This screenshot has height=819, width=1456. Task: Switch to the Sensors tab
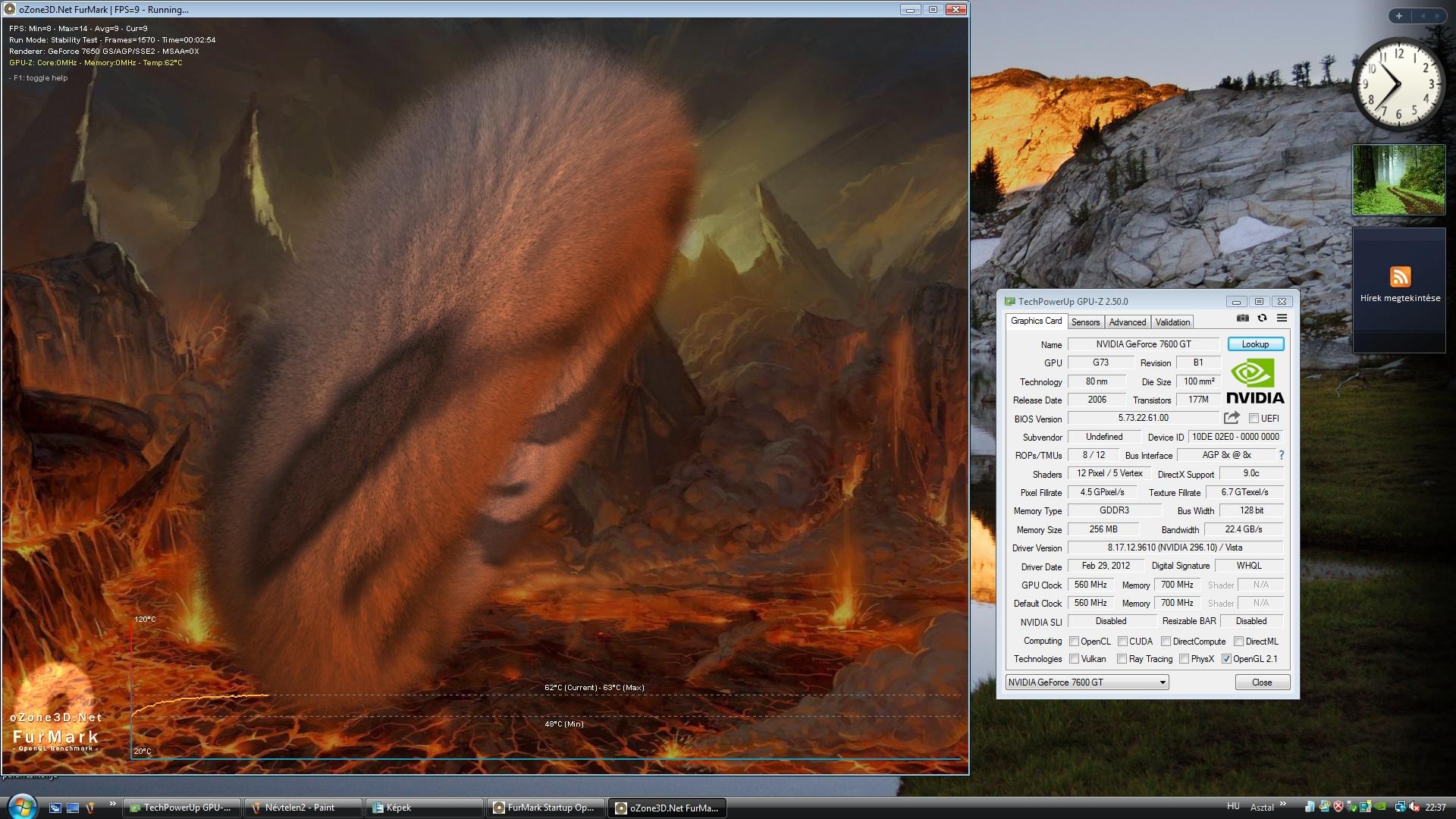pos(1085,322)
